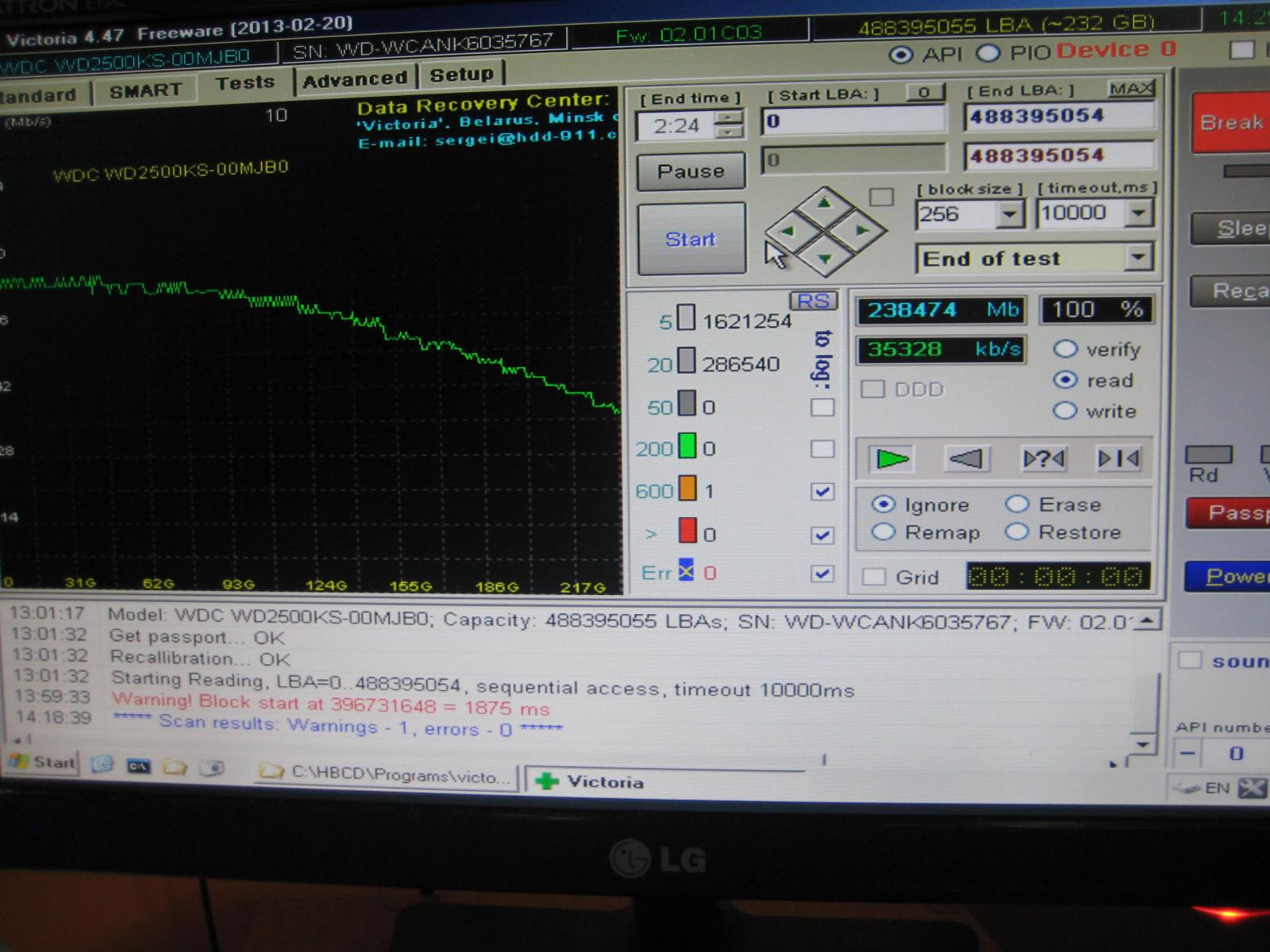Click the red Break button
Image resolution: width=1270 pixels, height=952 pixels.
[x=1230, y=122]
